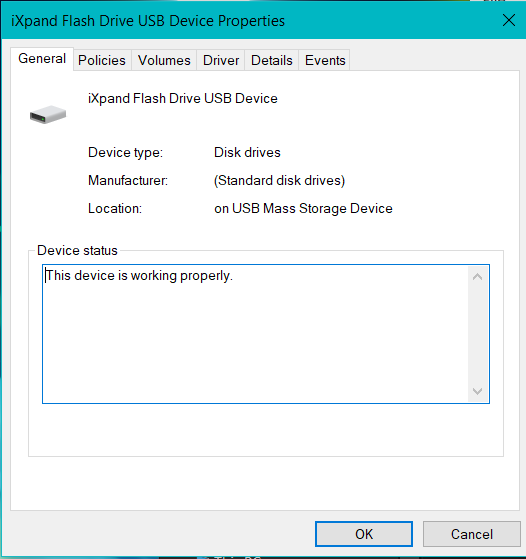This screenshot has height=559, width=526.
Task: Click the dialog title bar text
Action: point(148,21)
